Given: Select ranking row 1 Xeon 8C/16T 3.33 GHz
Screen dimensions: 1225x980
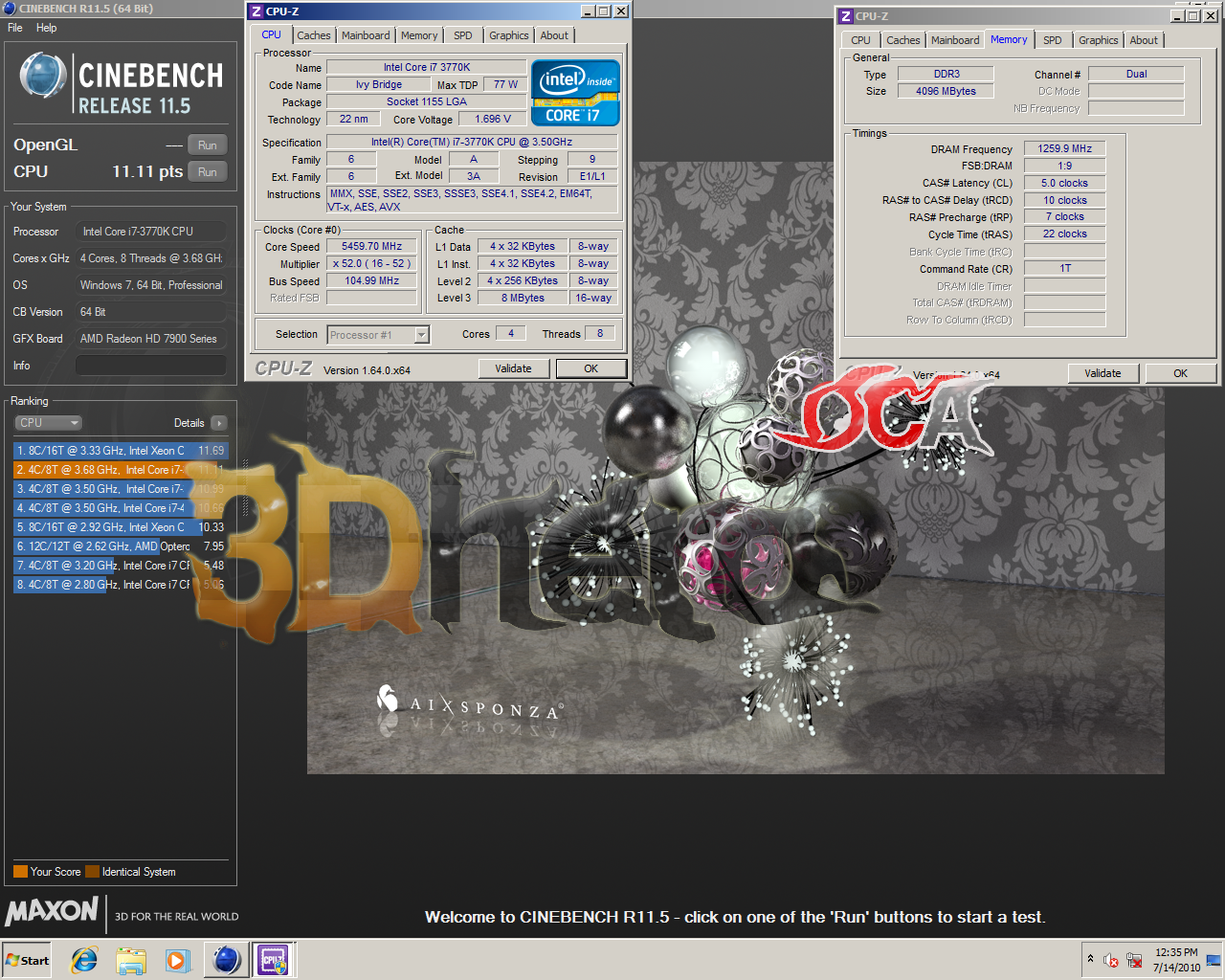Looking at the screenshot, I should (121, 451).
